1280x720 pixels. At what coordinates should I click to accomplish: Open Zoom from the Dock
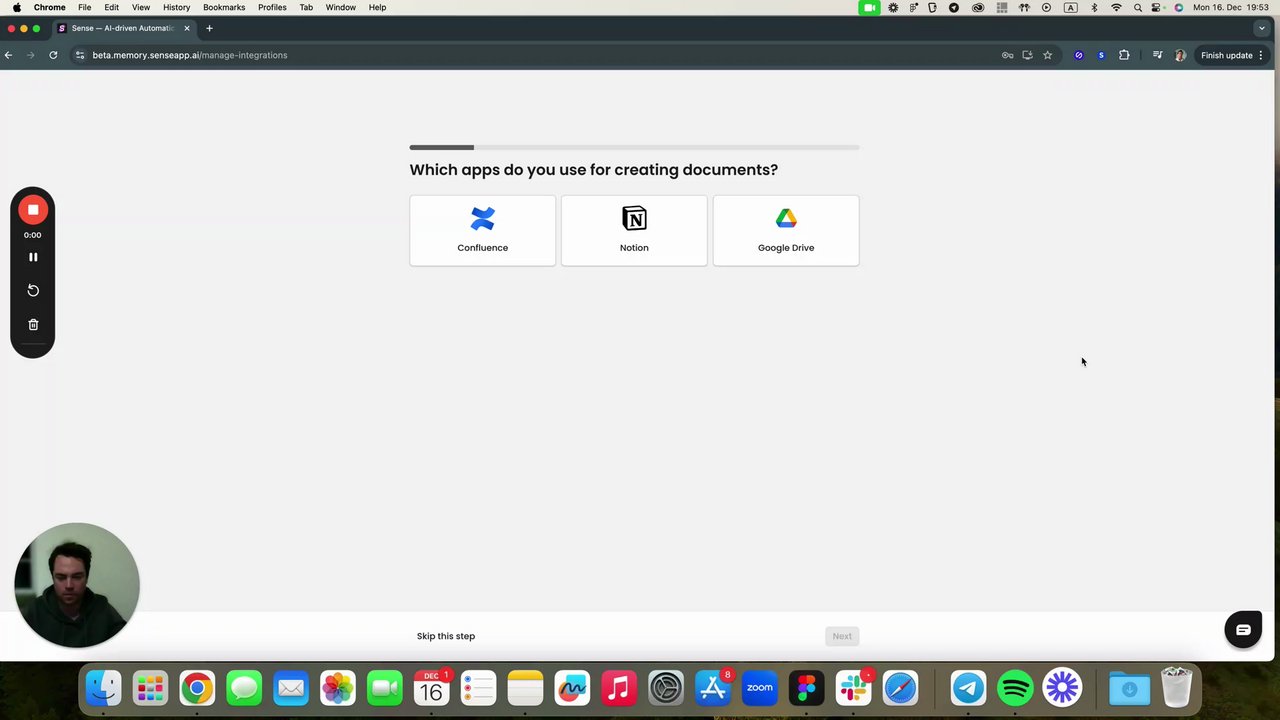coord(760,688)
